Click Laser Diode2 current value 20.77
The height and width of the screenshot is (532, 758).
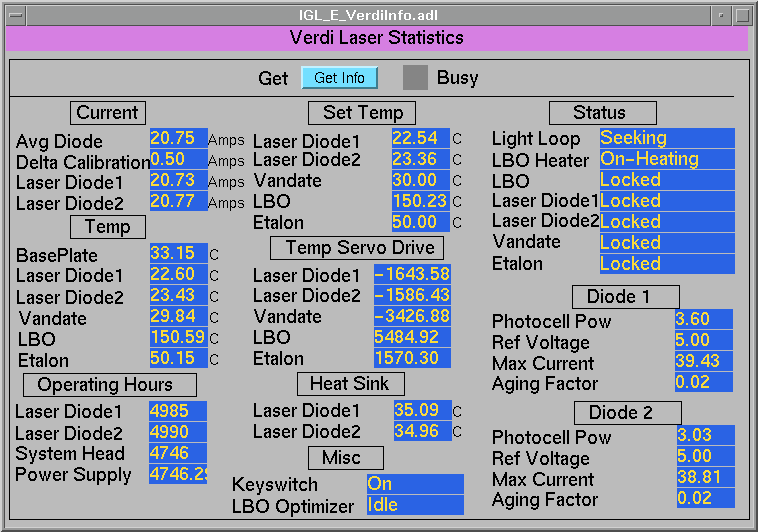(x=178, y=201)
